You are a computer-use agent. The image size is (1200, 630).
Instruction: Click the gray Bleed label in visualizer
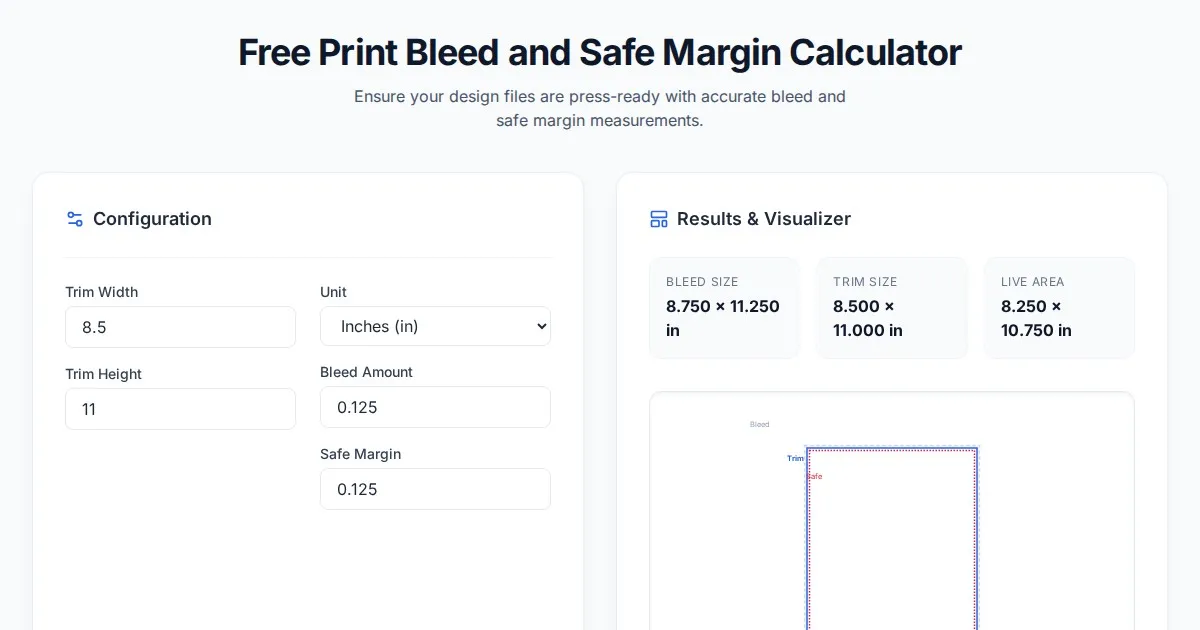760,425
